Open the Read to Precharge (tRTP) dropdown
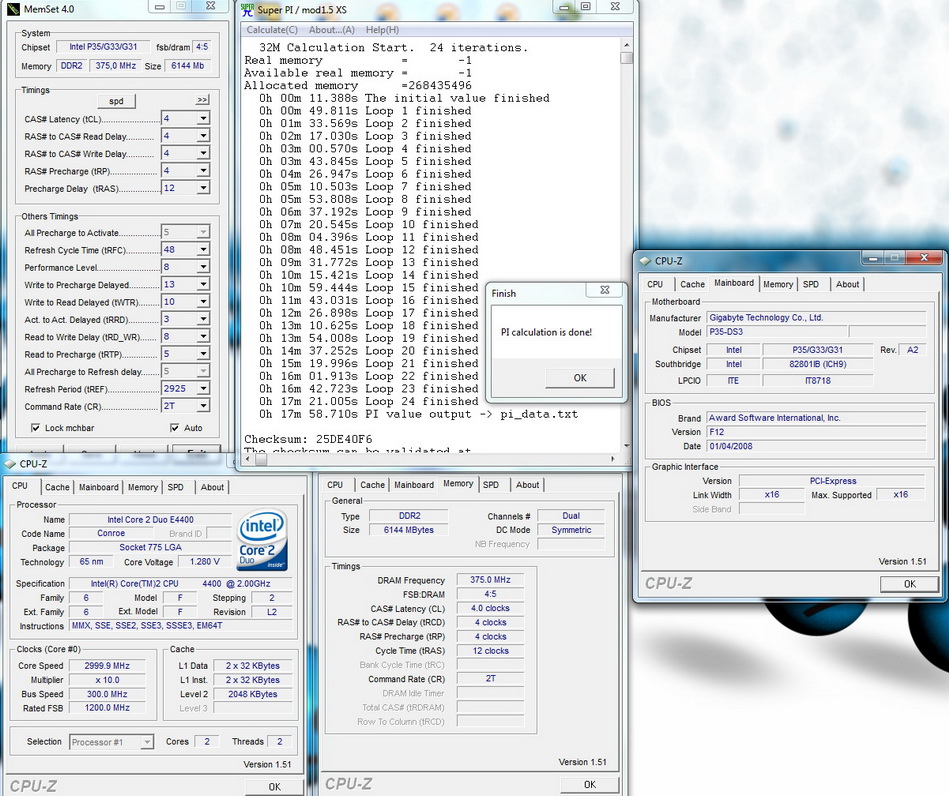The image size is (949, 796). 203,354
